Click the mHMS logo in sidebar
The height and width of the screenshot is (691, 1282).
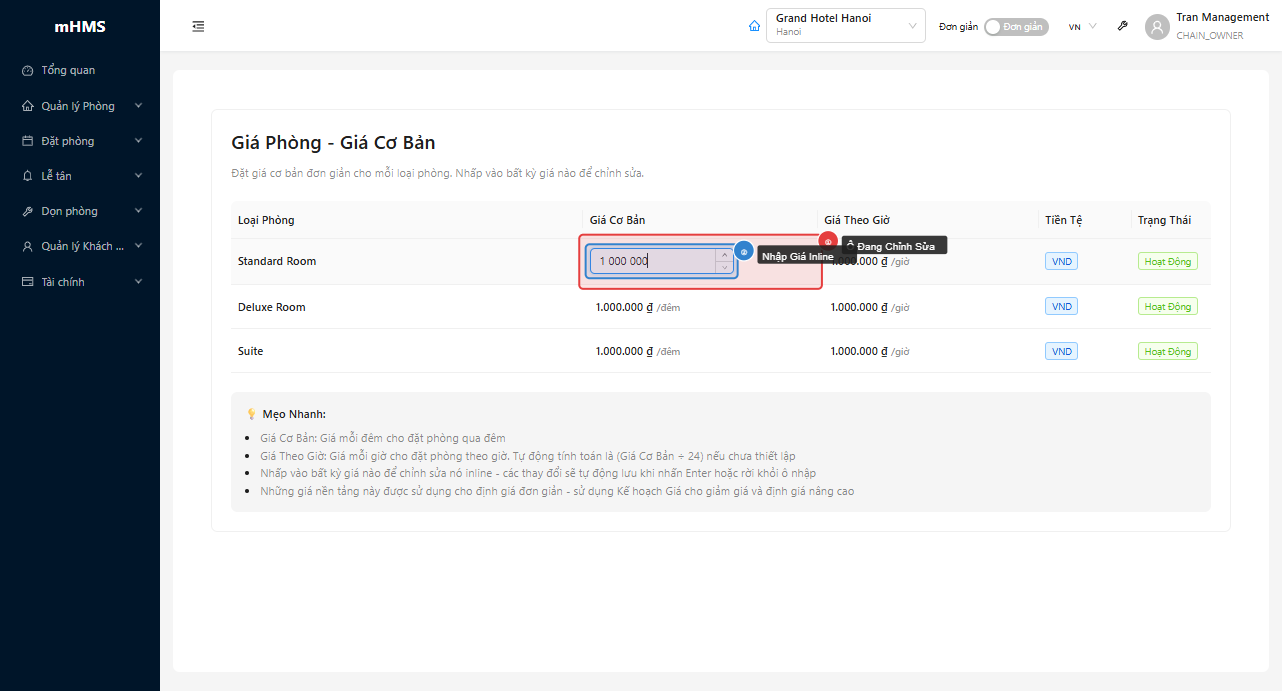[80, 27]
